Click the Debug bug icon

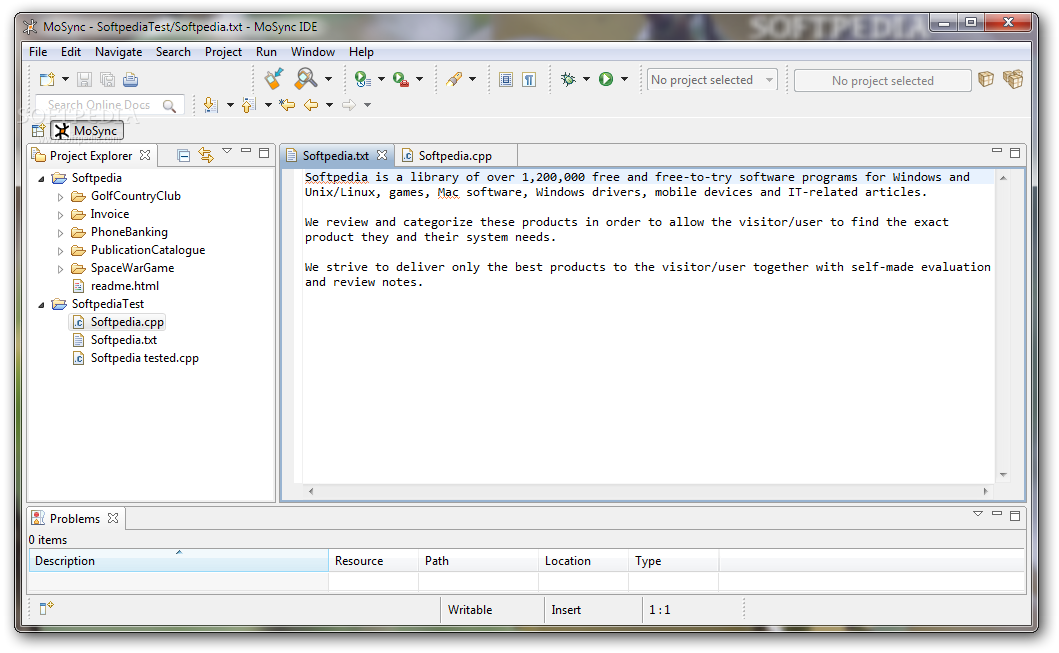pos(569,80)
